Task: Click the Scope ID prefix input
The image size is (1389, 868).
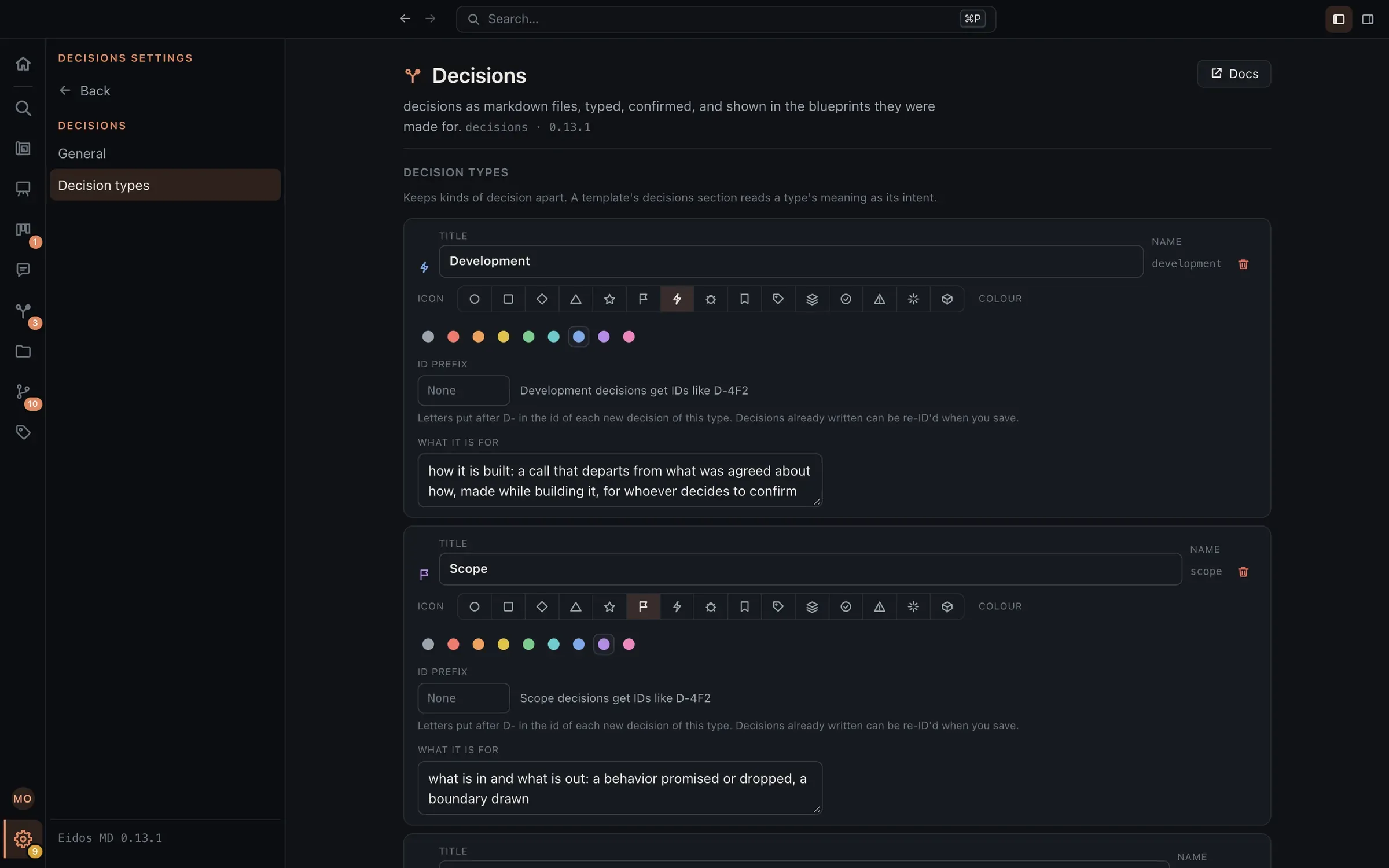Action: click(x=464, y=698)
